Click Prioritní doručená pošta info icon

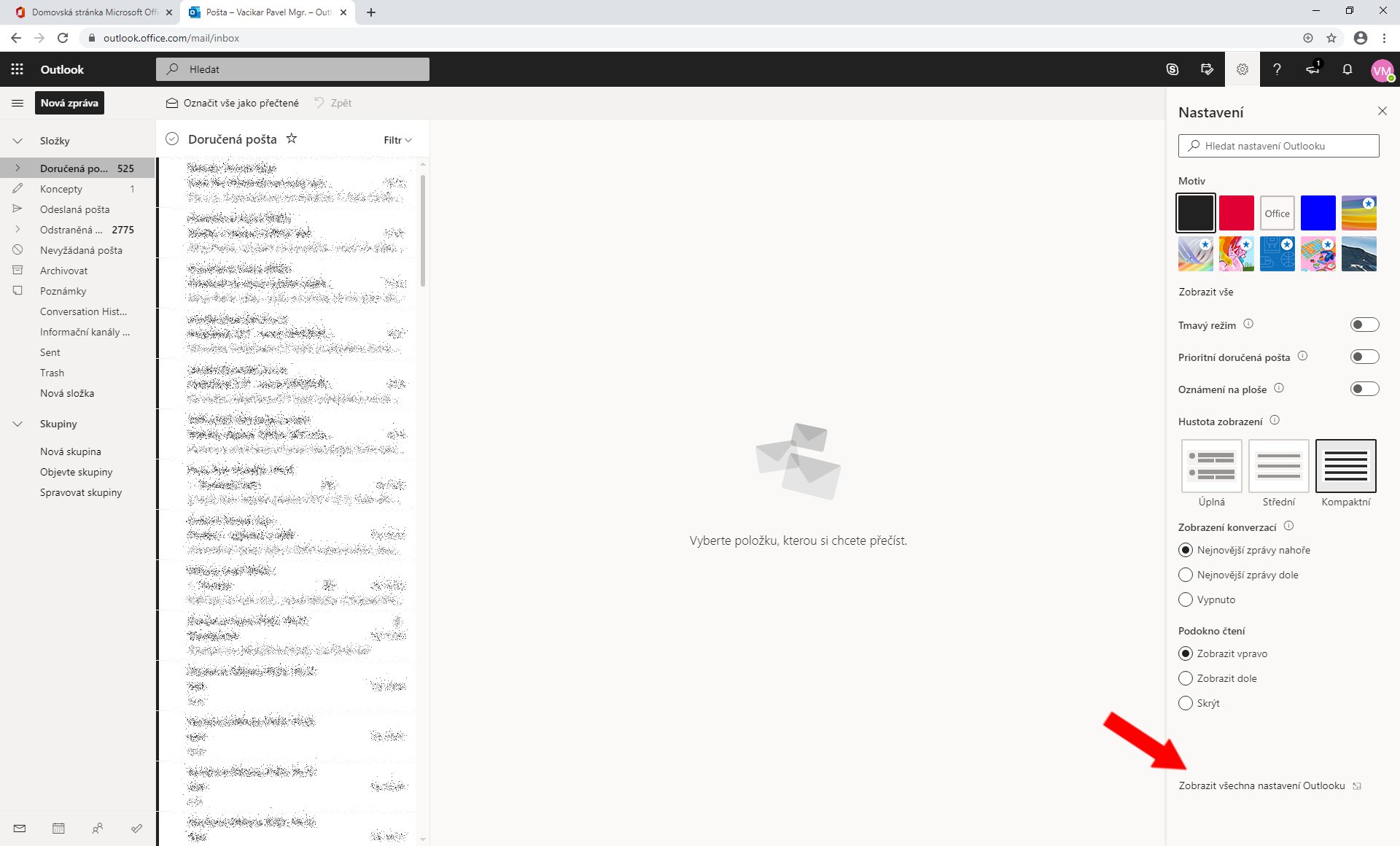[x=1302, y=356]
